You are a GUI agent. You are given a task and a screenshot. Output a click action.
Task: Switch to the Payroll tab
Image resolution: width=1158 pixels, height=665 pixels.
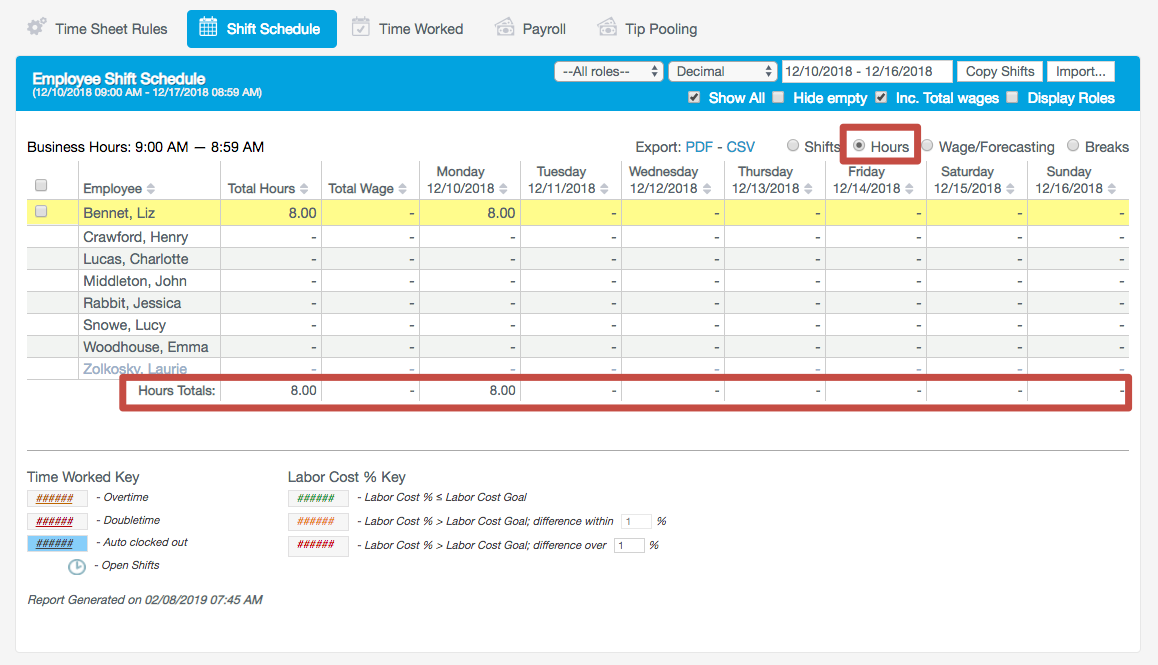click(543, 29)
